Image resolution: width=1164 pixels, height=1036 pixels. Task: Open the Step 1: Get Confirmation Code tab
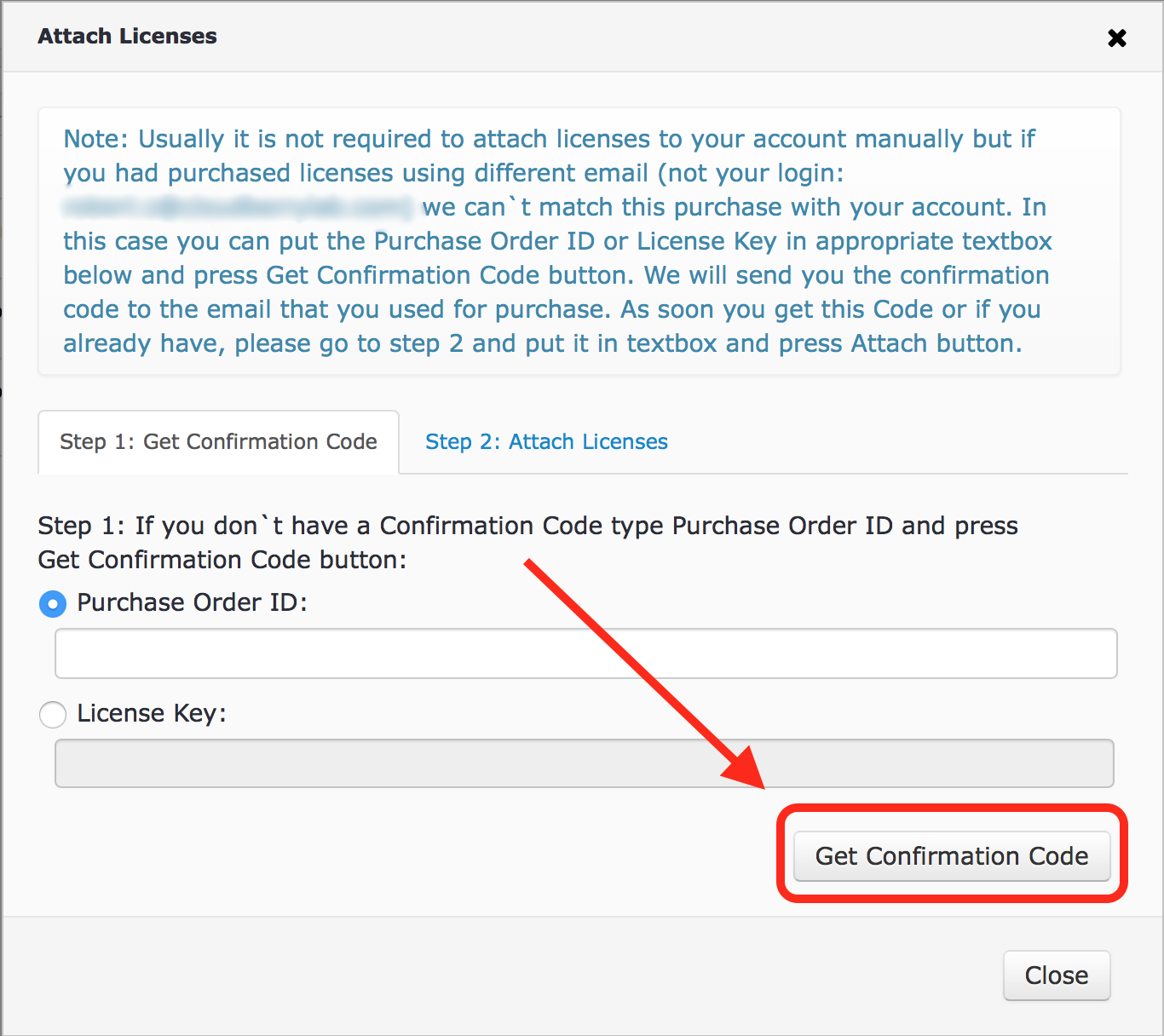(x=218, y=441)
